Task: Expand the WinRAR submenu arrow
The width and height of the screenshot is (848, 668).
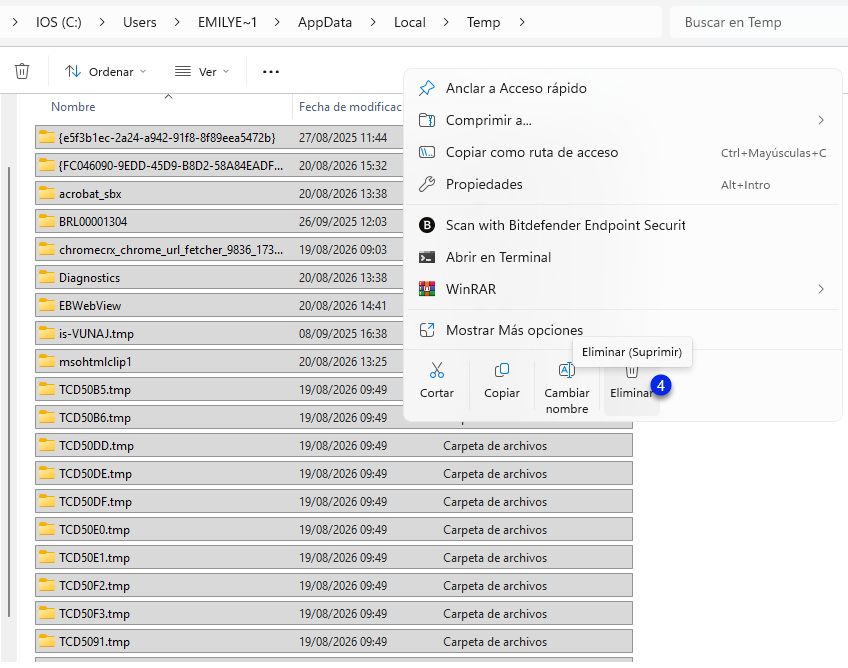Action: coord(821,289)
